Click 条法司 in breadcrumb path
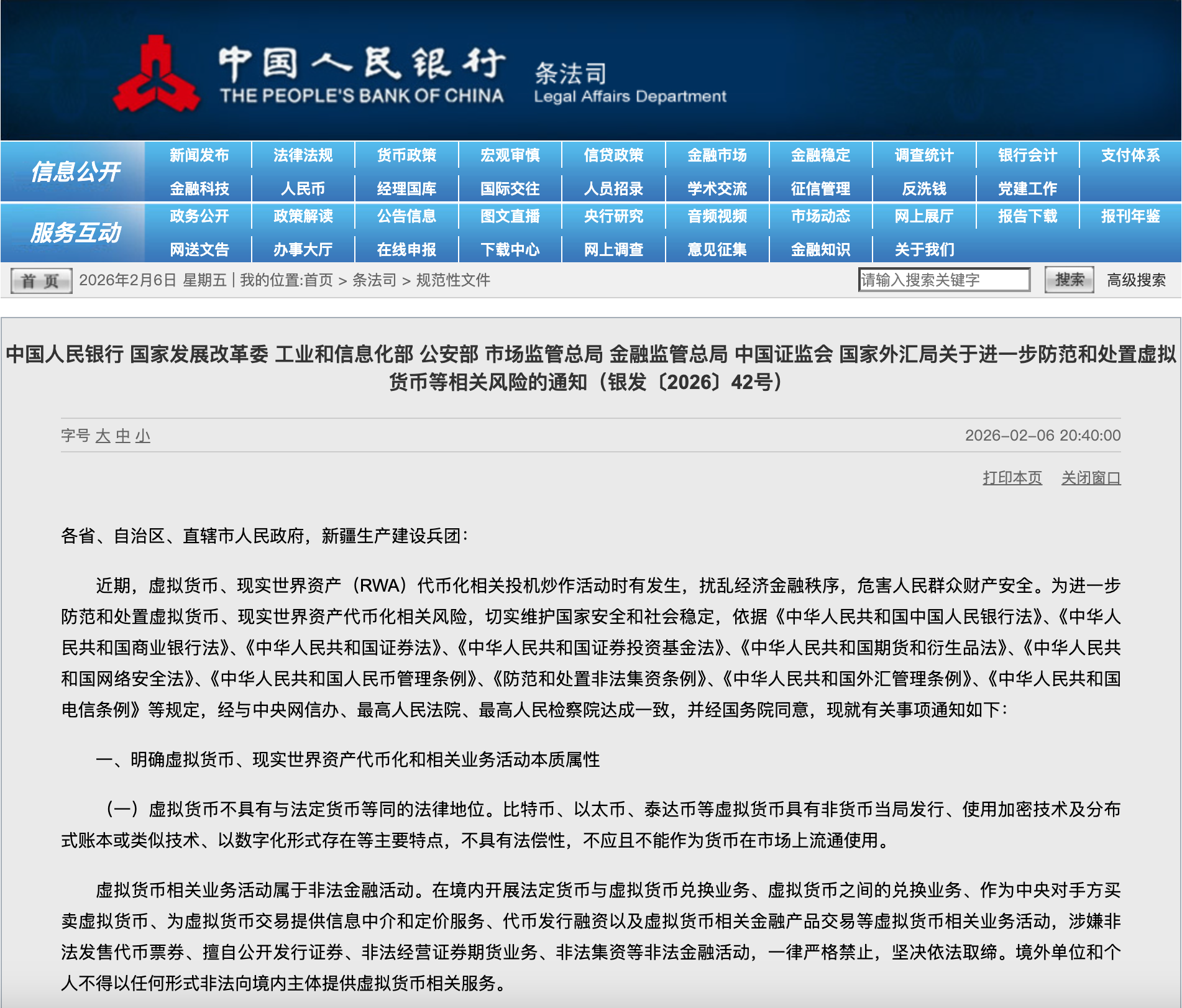 coord(374,280)
